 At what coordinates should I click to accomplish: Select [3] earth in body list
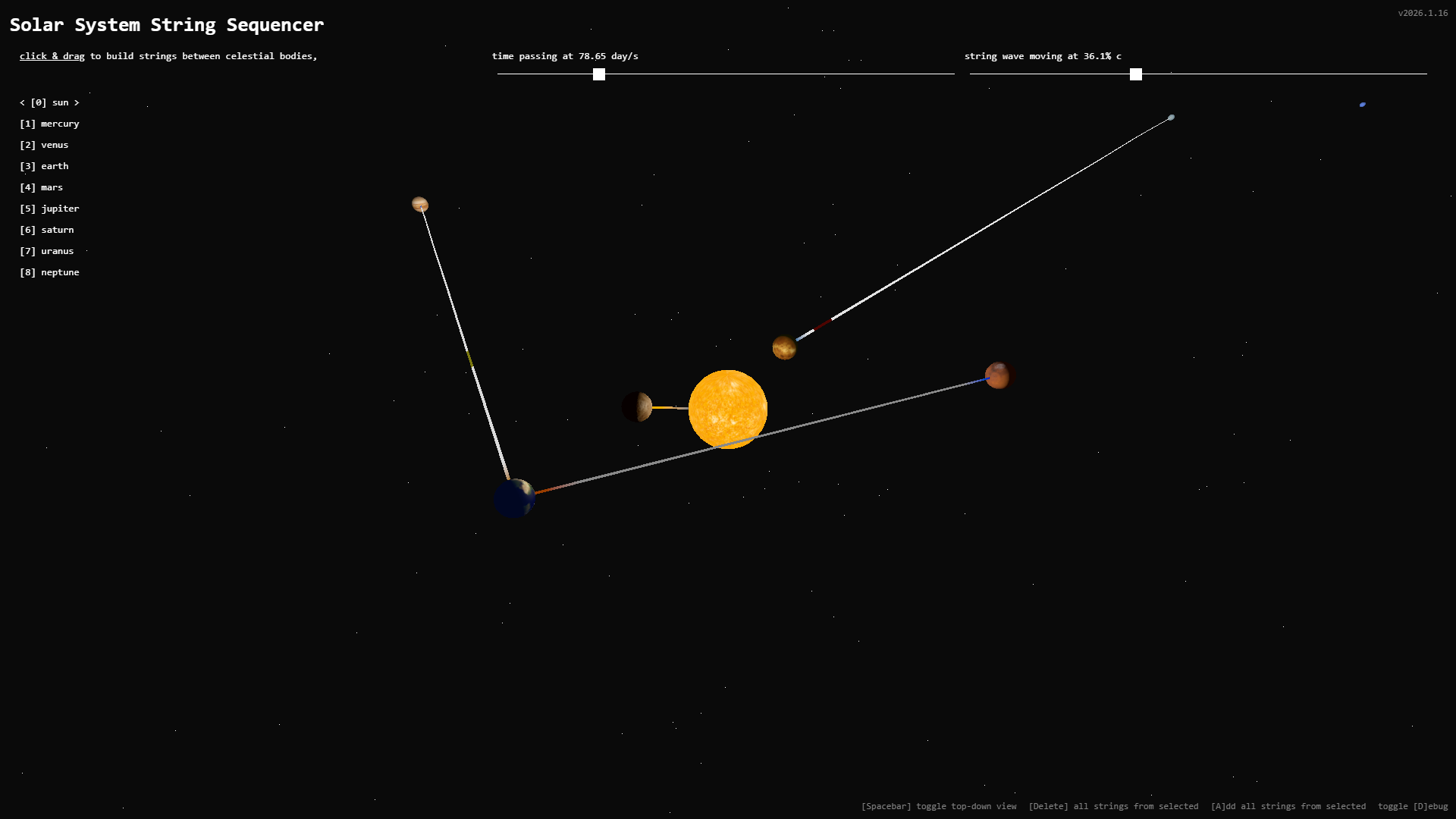tap(44, 166)
